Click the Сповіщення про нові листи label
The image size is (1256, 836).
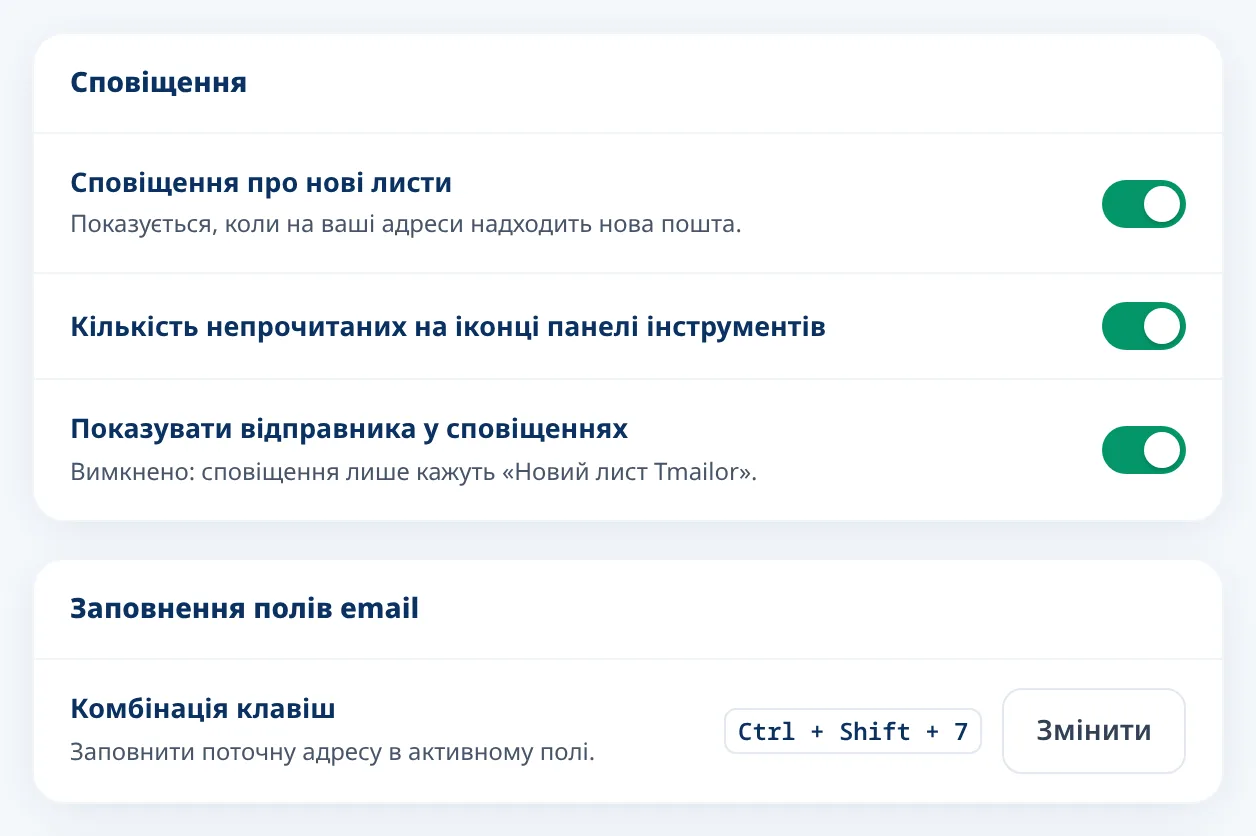(261, 183)
